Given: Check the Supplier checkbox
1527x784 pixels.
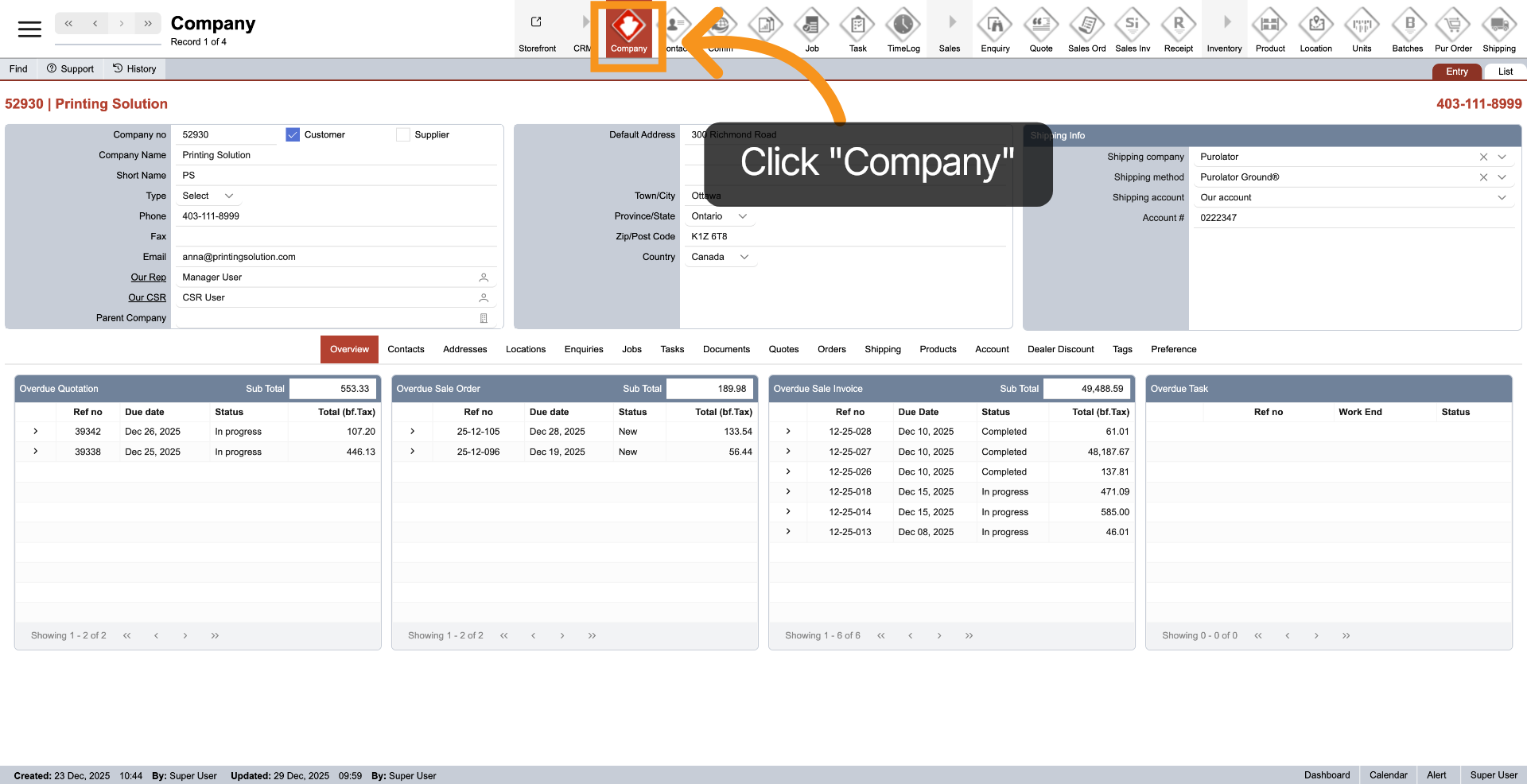Looking at the screenshot, I should point(403,135).
